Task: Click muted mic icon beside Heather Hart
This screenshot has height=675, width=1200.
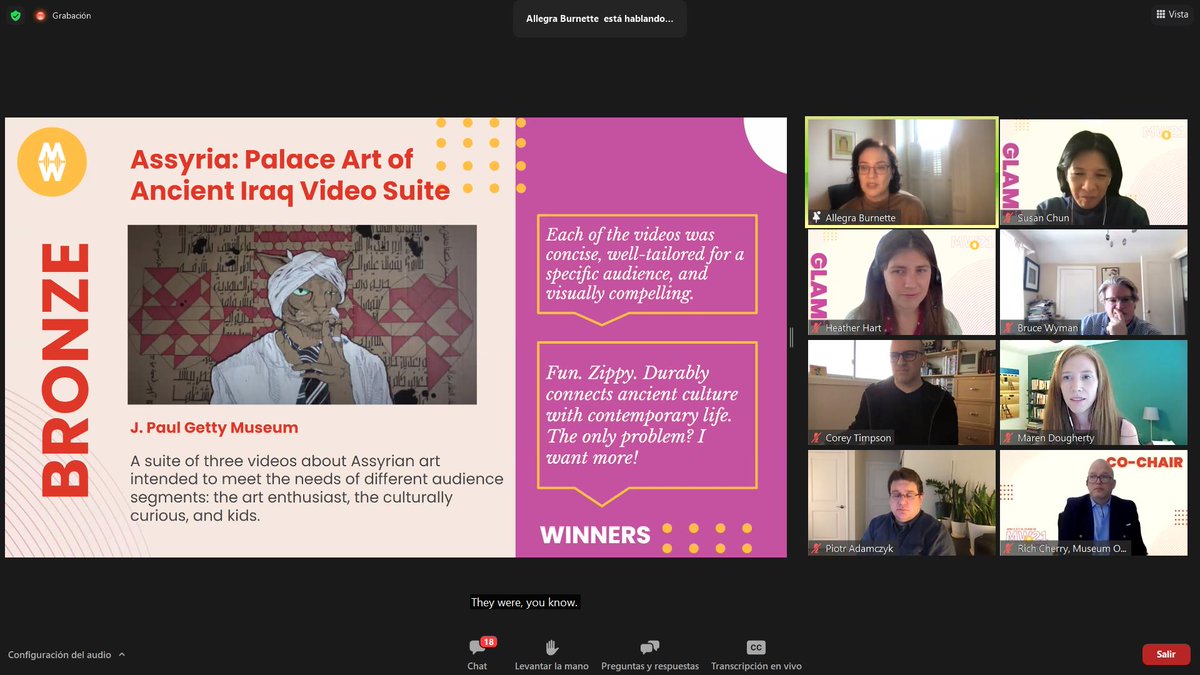Action: tap(817, 328)
